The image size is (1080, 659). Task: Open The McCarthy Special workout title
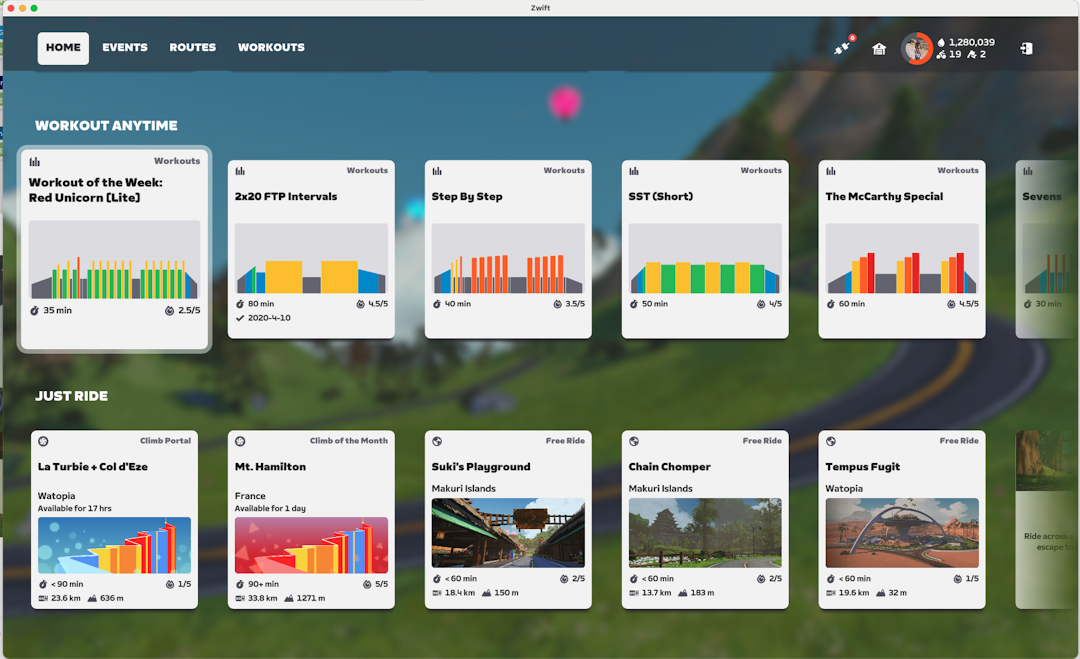point(884,197)
